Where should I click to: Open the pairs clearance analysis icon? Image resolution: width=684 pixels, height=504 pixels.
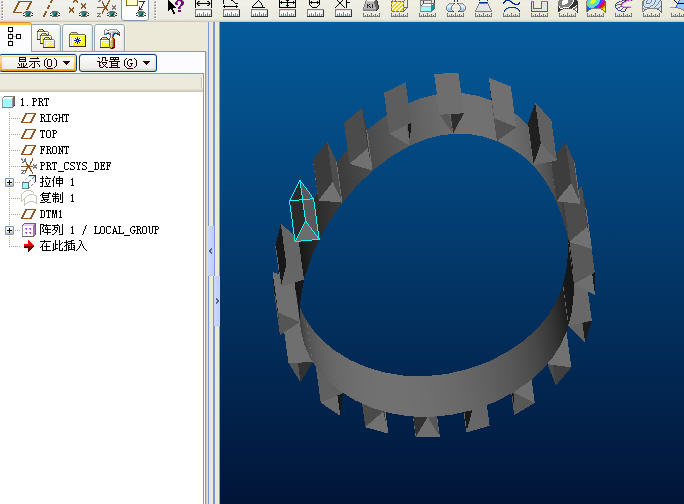point(455,8)
